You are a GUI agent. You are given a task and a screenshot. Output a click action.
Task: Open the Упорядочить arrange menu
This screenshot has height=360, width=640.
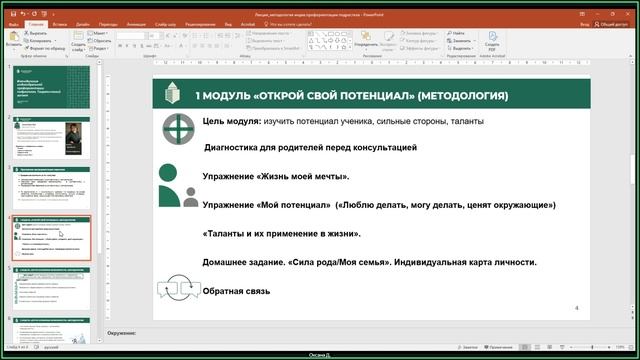[366, 40]
